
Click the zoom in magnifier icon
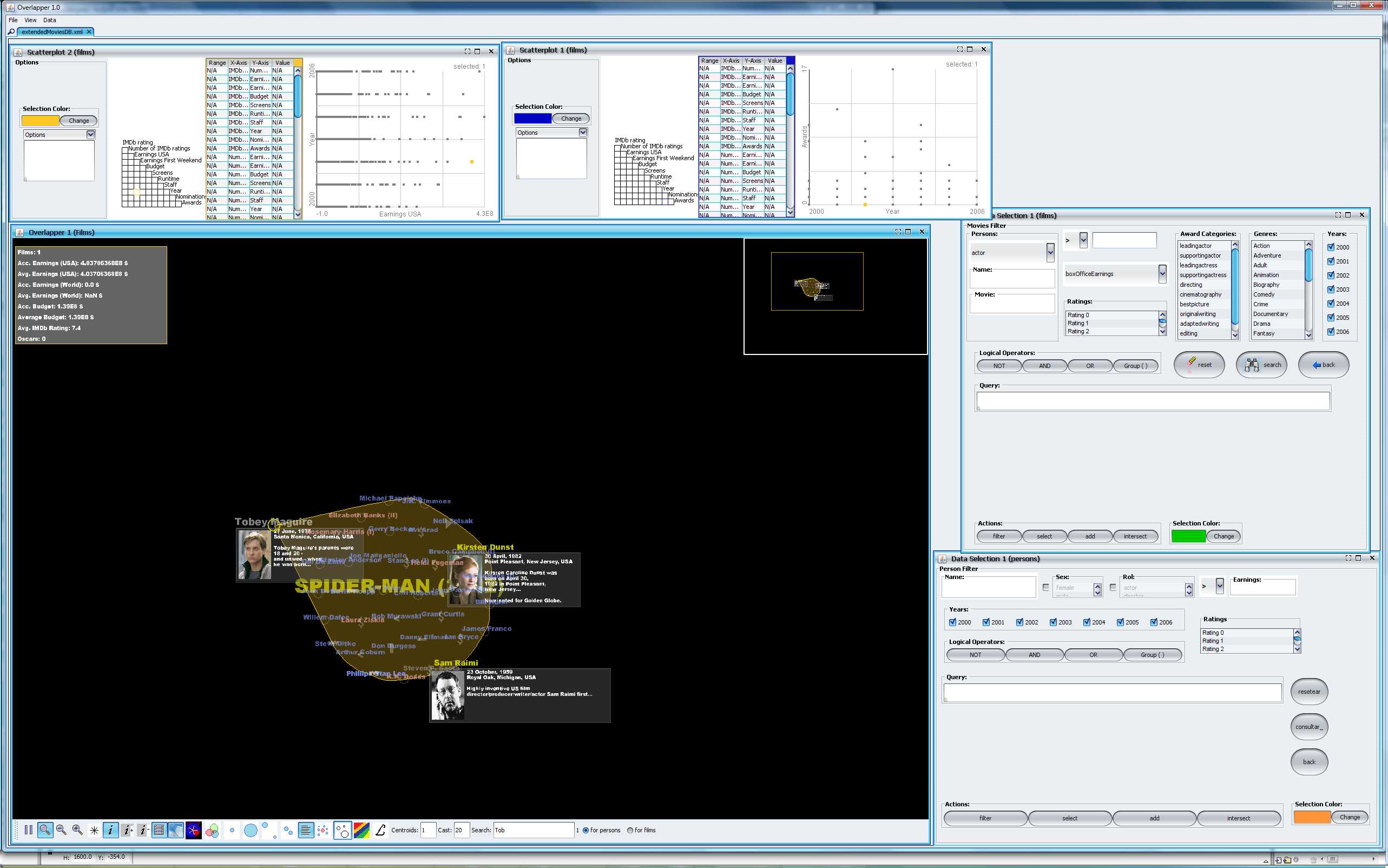coord(77,830)
